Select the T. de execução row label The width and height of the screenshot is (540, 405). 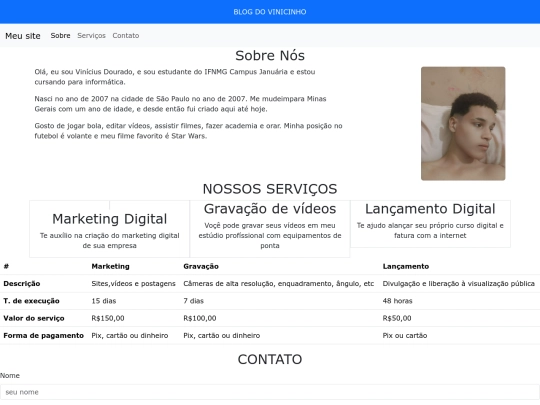point(31,301)
